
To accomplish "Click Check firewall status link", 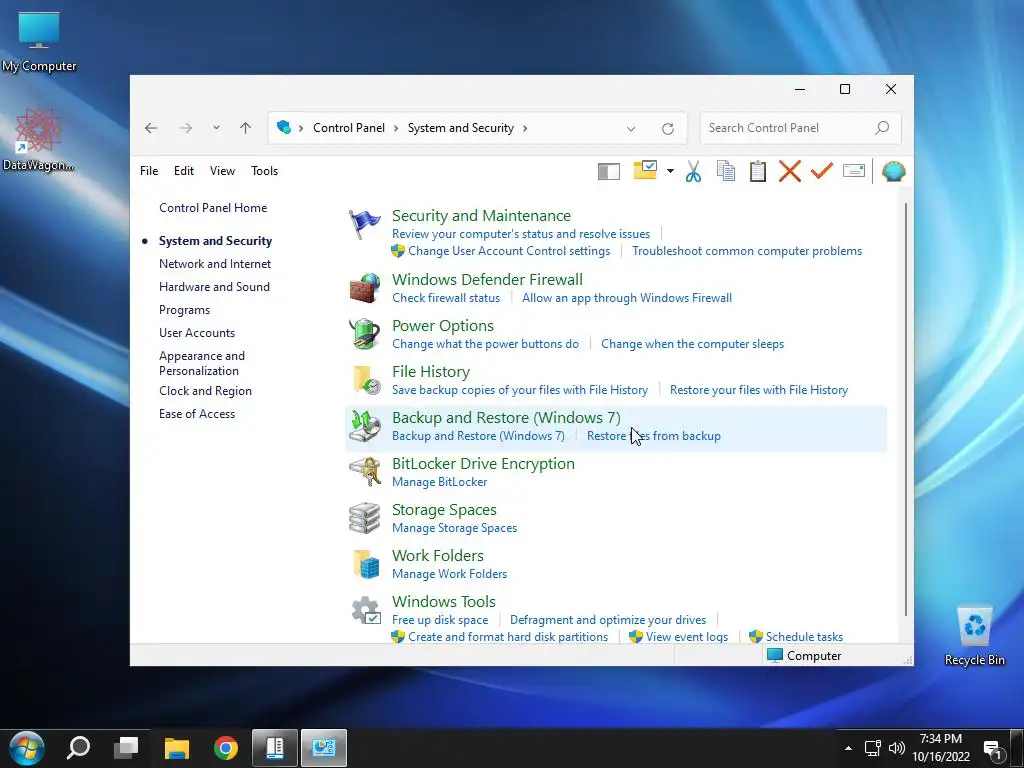I will tap(446, 298).
